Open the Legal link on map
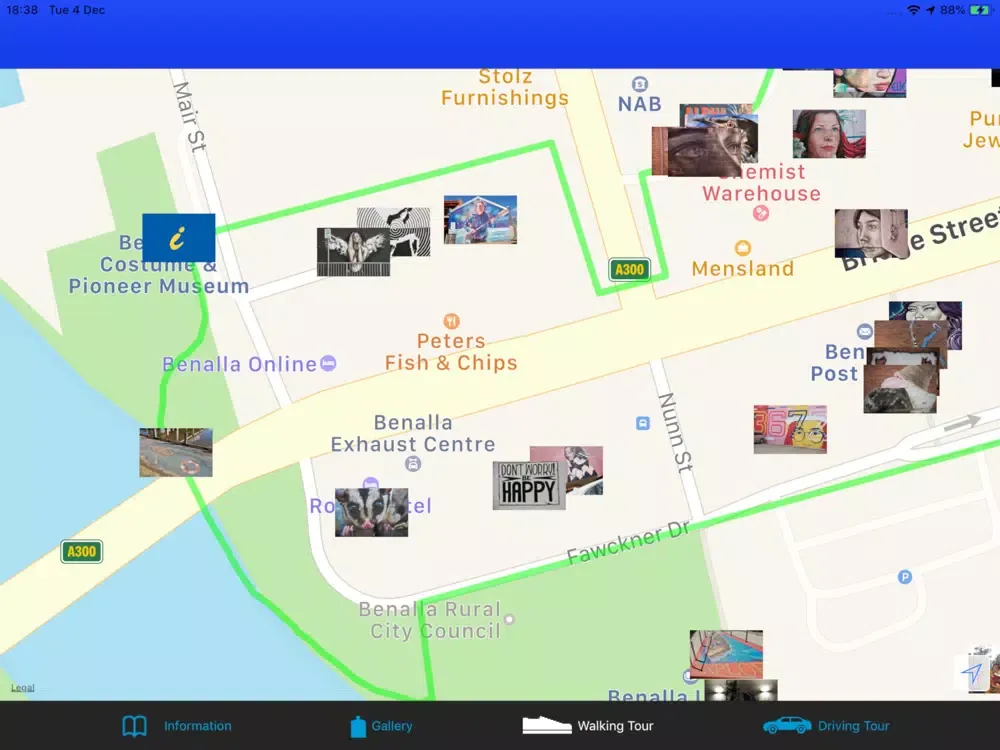 pos(22,688)
